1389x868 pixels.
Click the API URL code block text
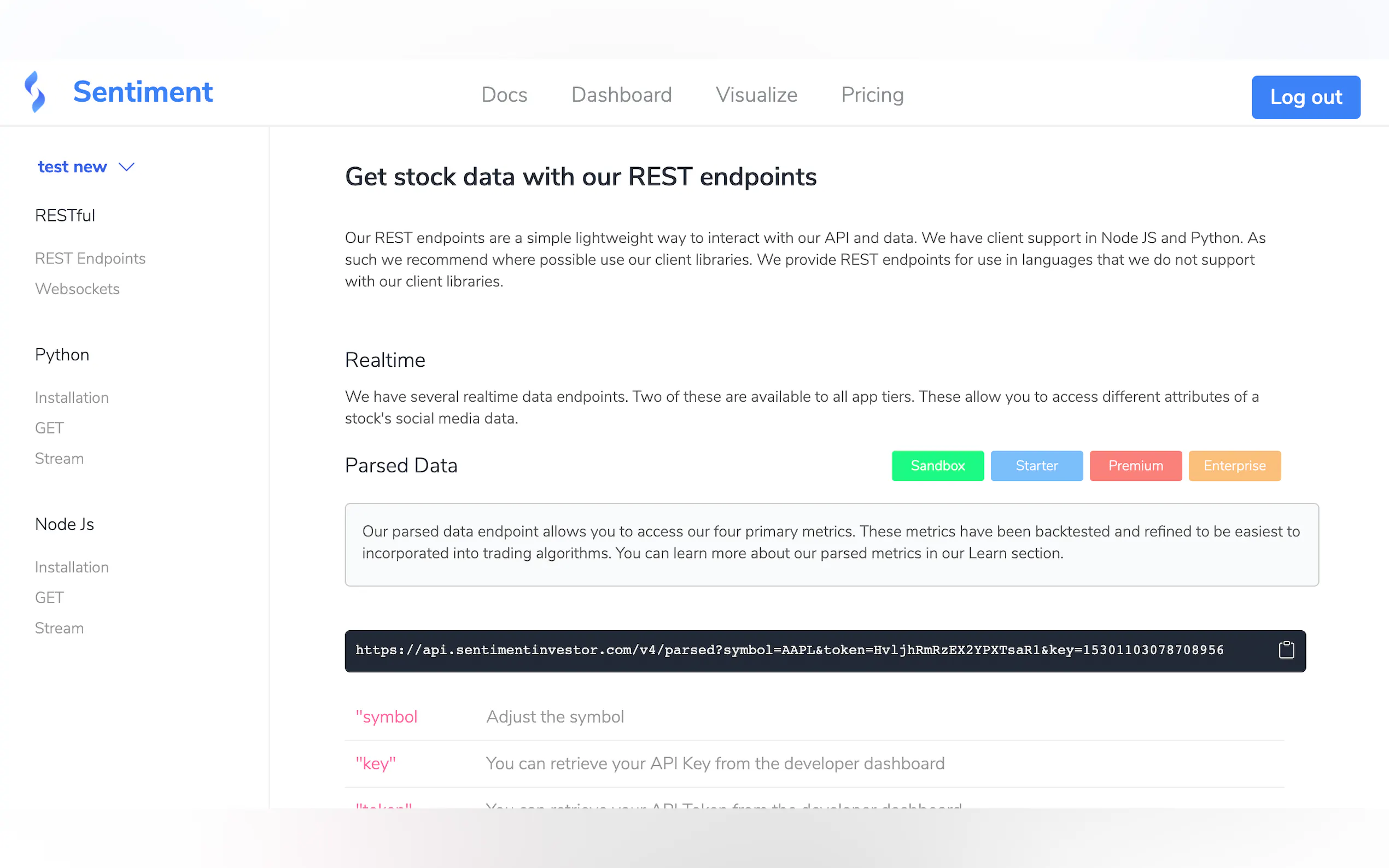pyautogui.click(x=789, y=650)
